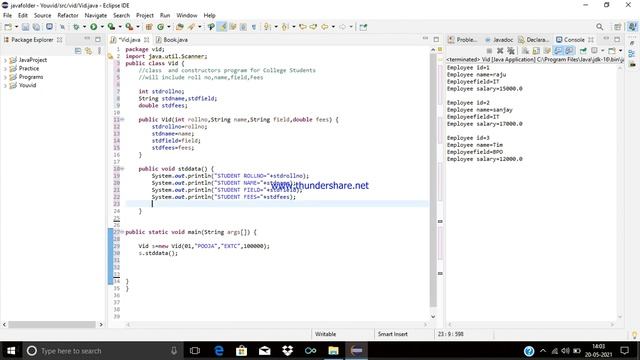Expand the Youvid project node
The width and height of the screenshot is (640, 360).
(5, 86)
